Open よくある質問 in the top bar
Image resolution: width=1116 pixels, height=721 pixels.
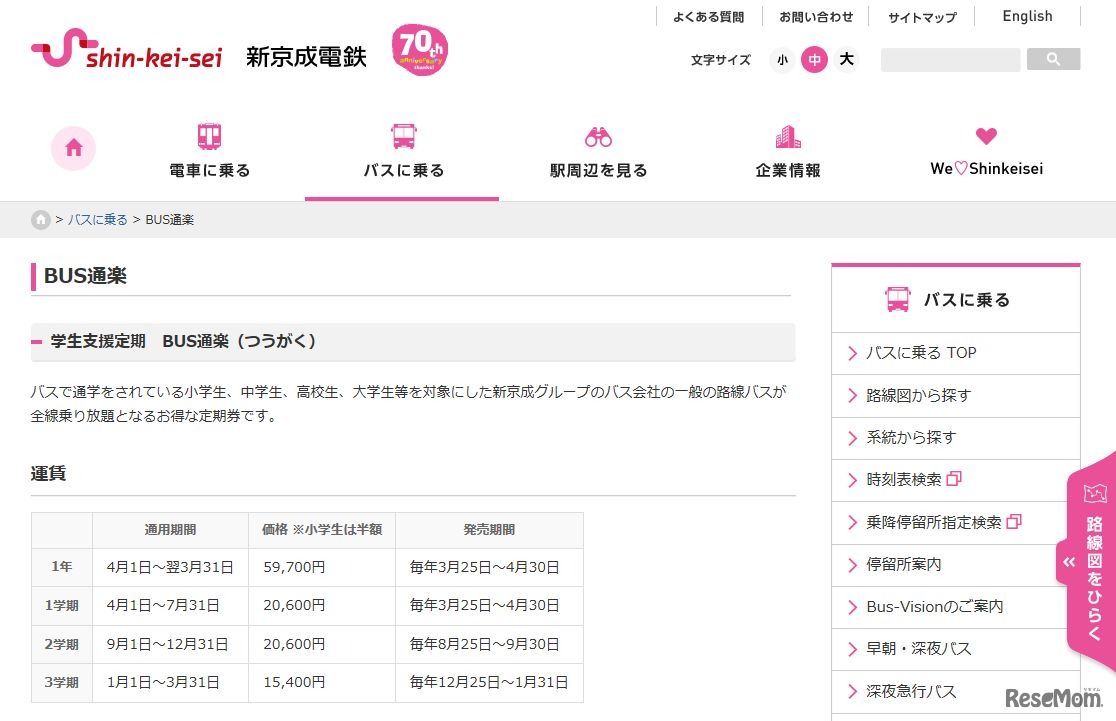click(709, 17)
